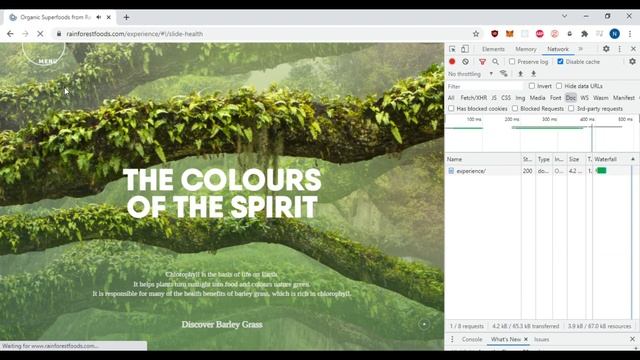Click the network timeline overview
The image size is (640, 360).
(542, 133)
